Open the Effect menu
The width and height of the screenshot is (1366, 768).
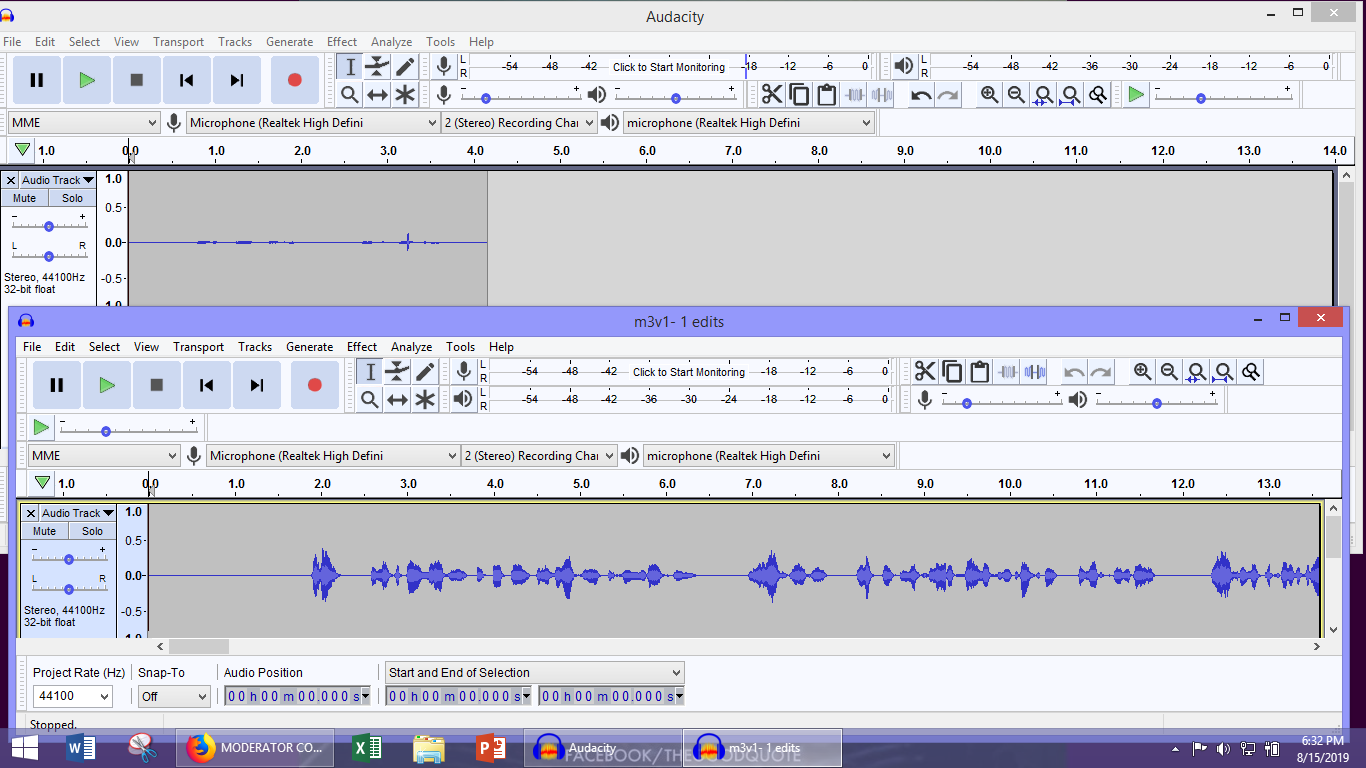342,42
